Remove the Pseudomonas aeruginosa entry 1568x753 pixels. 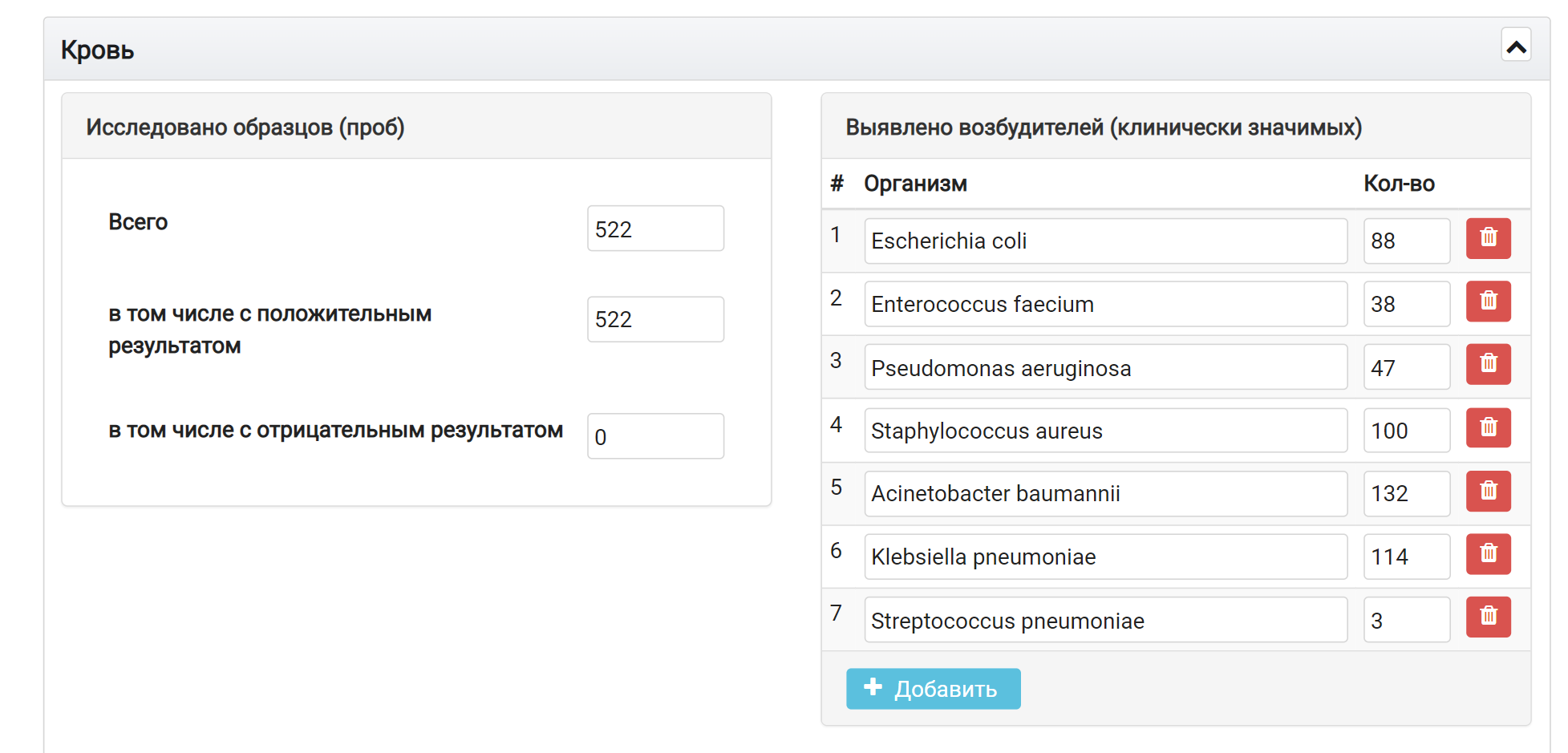(x=1488, y=365)
